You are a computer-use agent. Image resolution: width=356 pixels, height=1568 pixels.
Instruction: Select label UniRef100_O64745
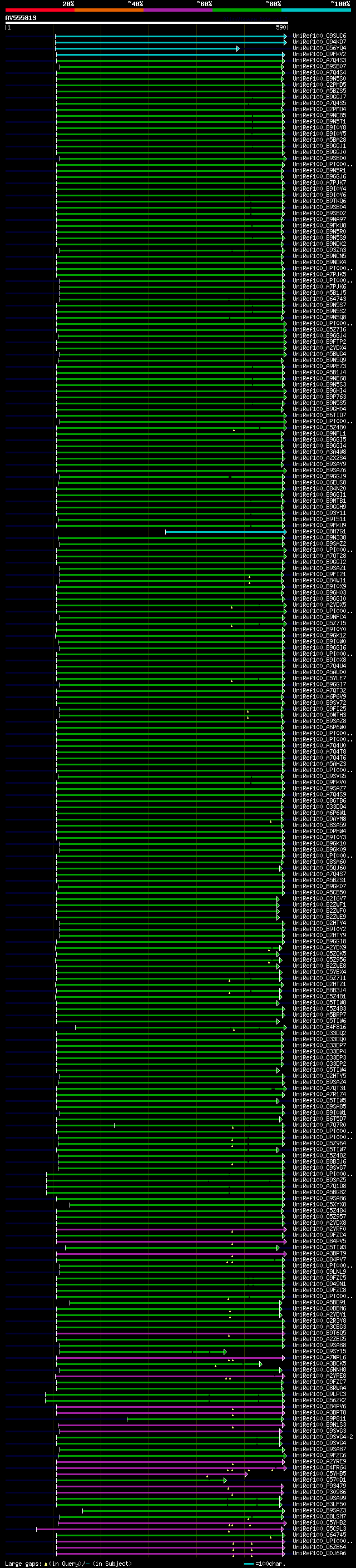[319, 1535]
